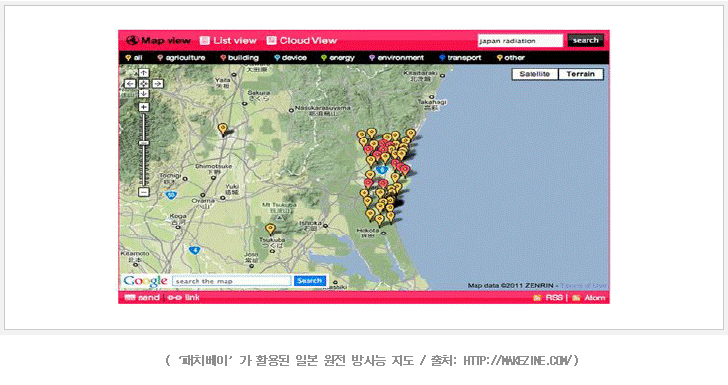The image size is (728, 385).
Task: Click the black search button
Action: tap(585, 40)
